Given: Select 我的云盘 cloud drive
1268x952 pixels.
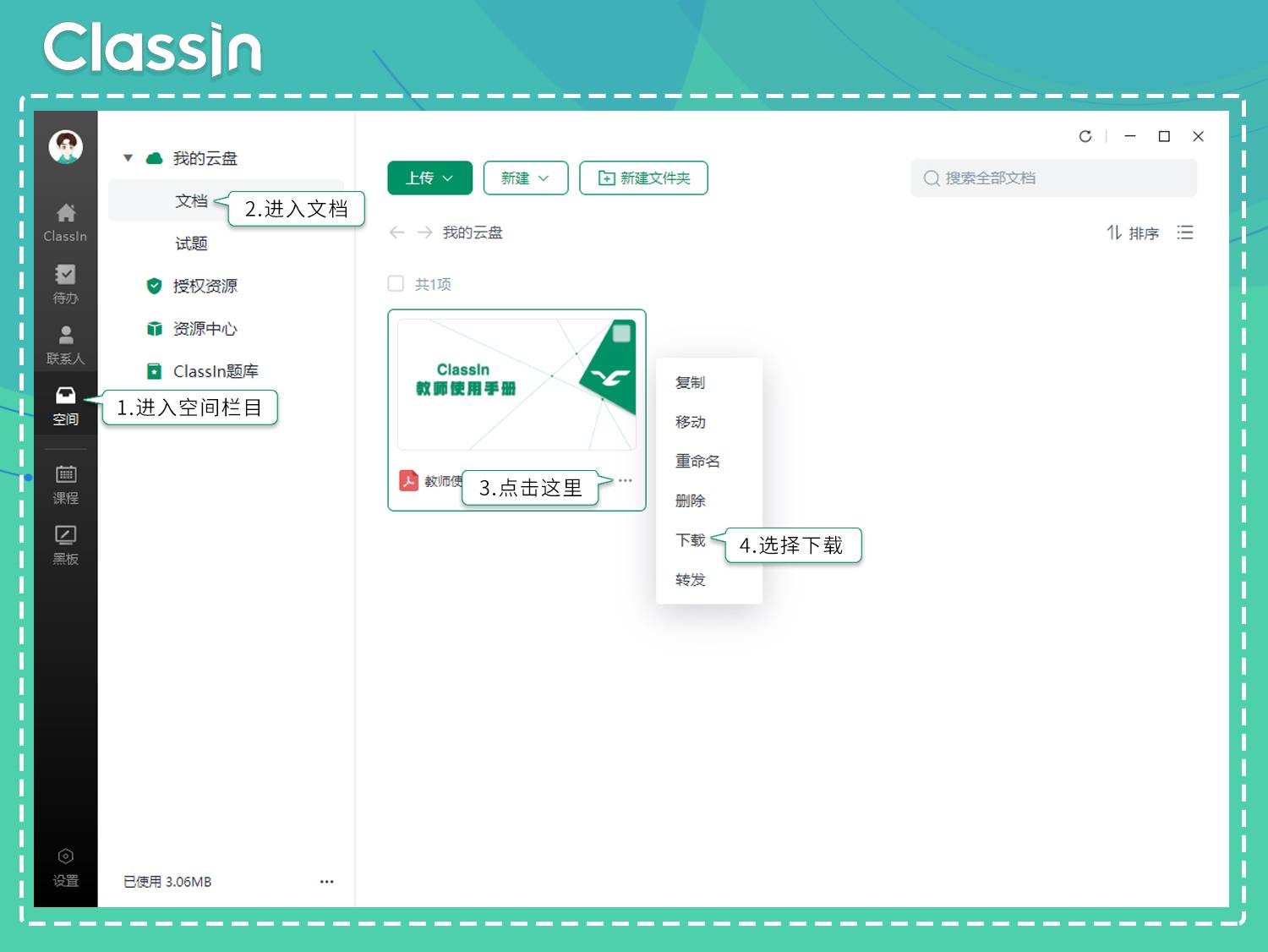Looking at the screenshot, I should (x=205, y=158).
